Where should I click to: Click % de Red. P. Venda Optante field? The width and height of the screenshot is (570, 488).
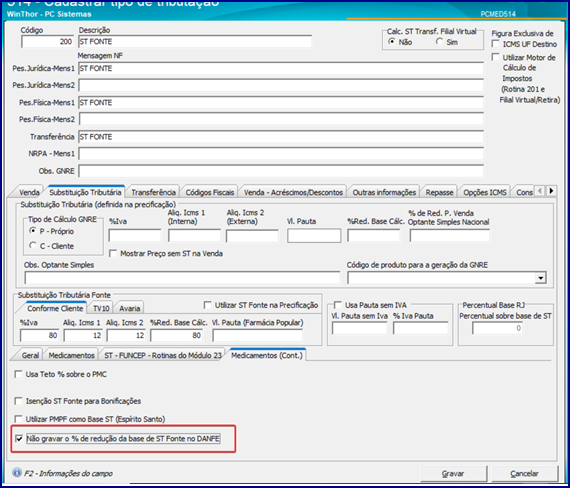pos(449,236)
